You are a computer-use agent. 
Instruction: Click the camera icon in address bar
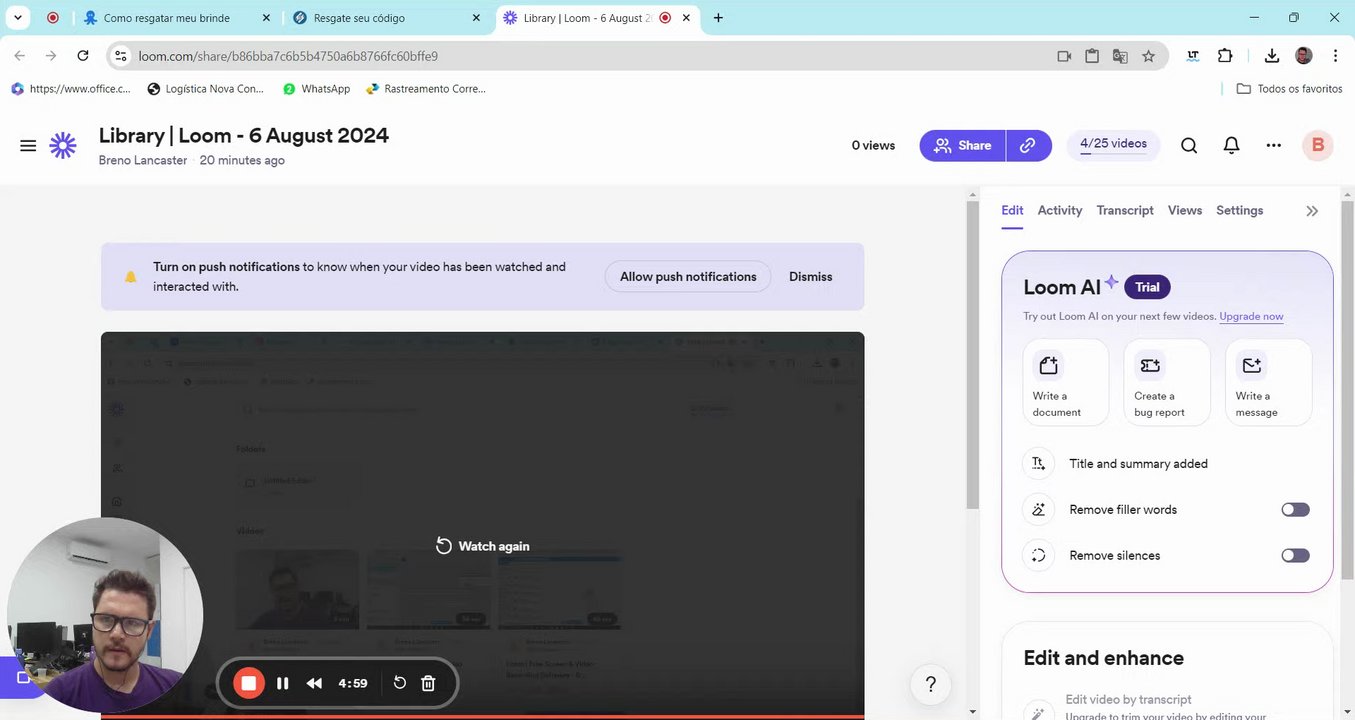pyautogui.click(x=1064, y=56)
